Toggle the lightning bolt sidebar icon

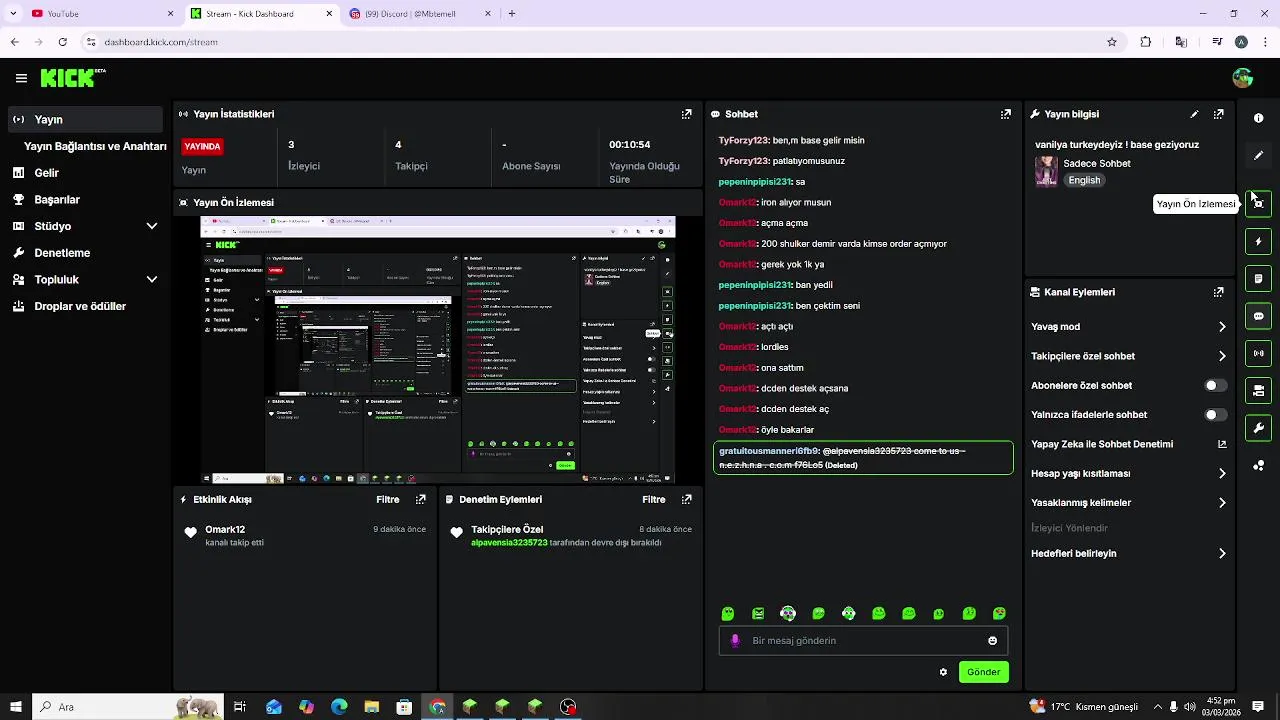coord(1258,241)
